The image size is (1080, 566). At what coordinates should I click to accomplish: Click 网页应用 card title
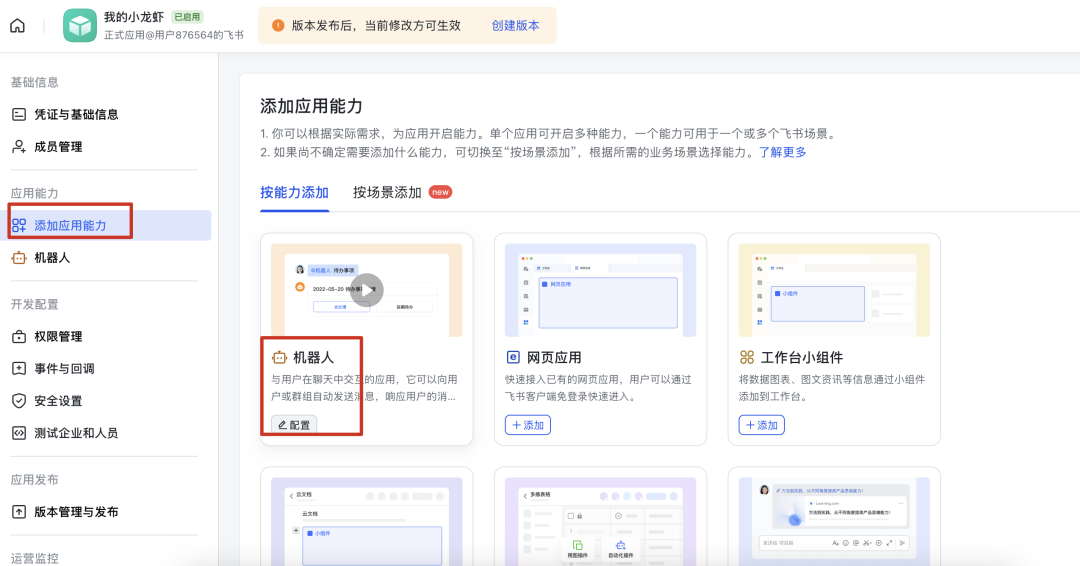tap(554, 357)
